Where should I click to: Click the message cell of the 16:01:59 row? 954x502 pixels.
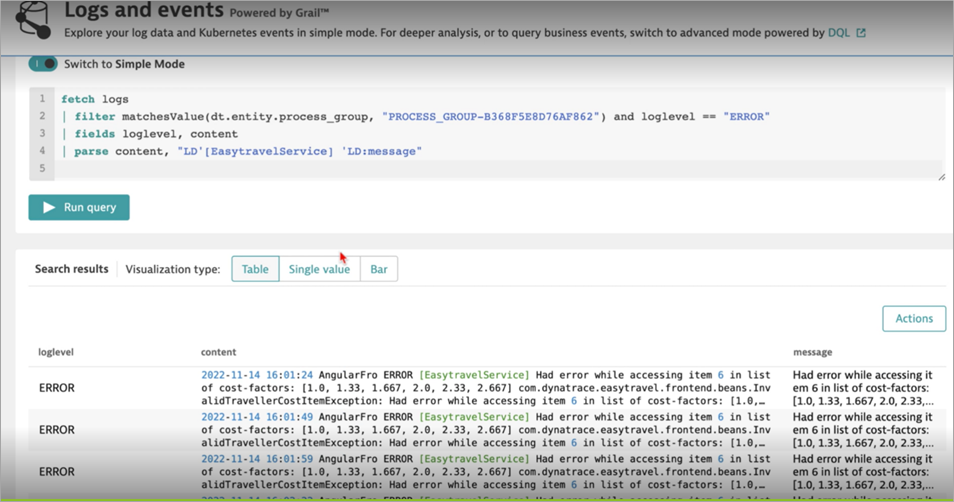[x=863, y=472]
